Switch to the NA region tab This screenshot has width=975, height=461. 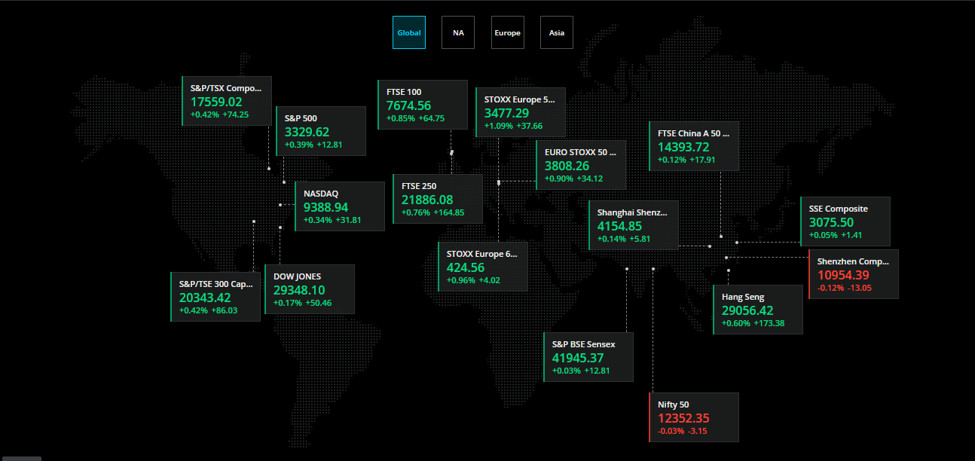(458, 32)
